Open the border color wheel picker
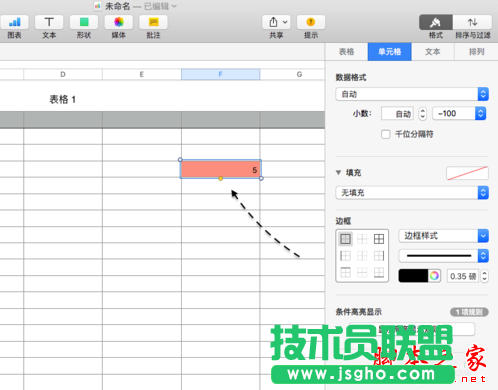Screen dimensions: 498x390 click(434, 276)
